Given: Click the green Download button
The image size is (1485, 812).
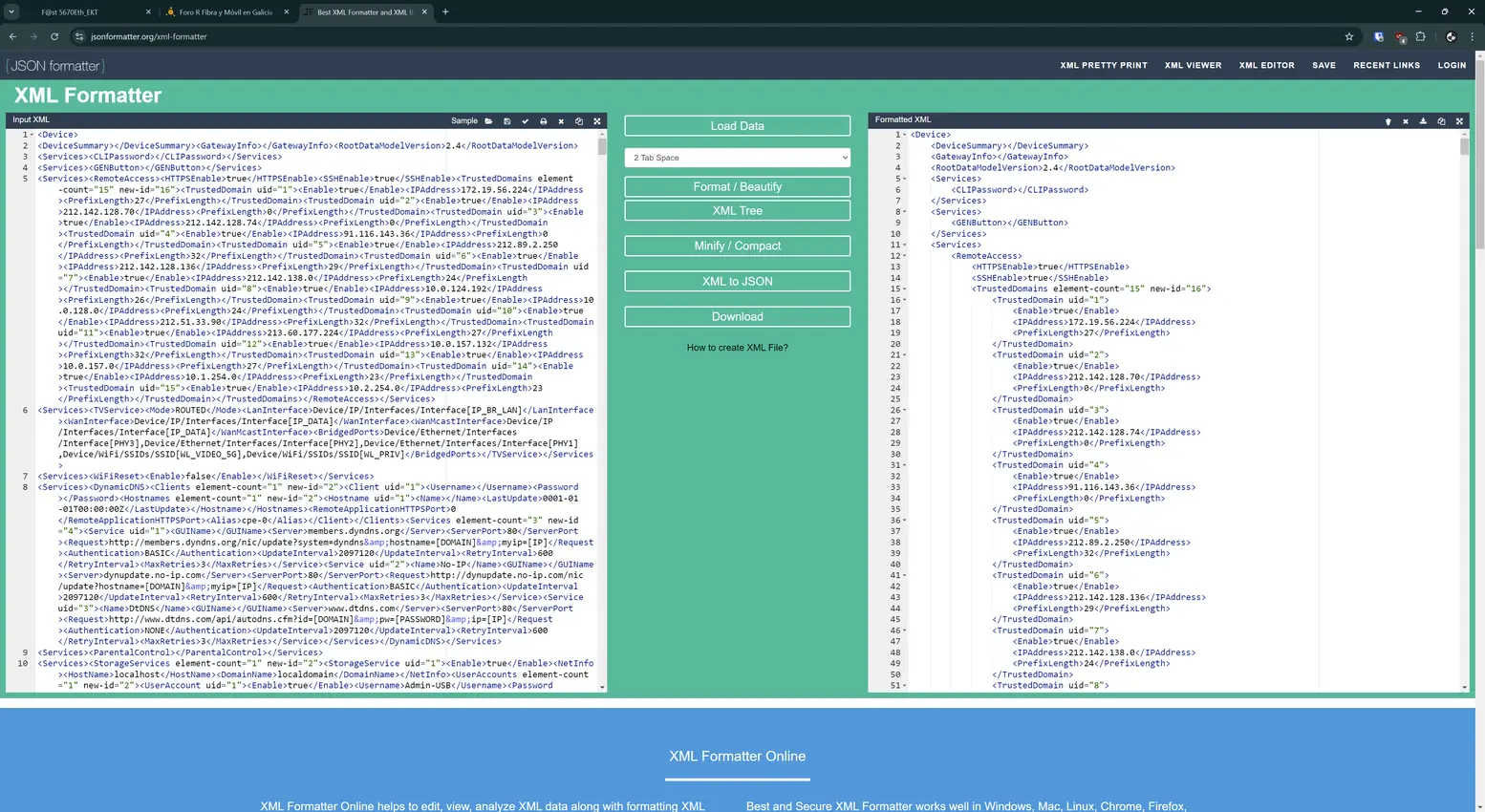Looking at the screenshot, I should pos(737,316).
